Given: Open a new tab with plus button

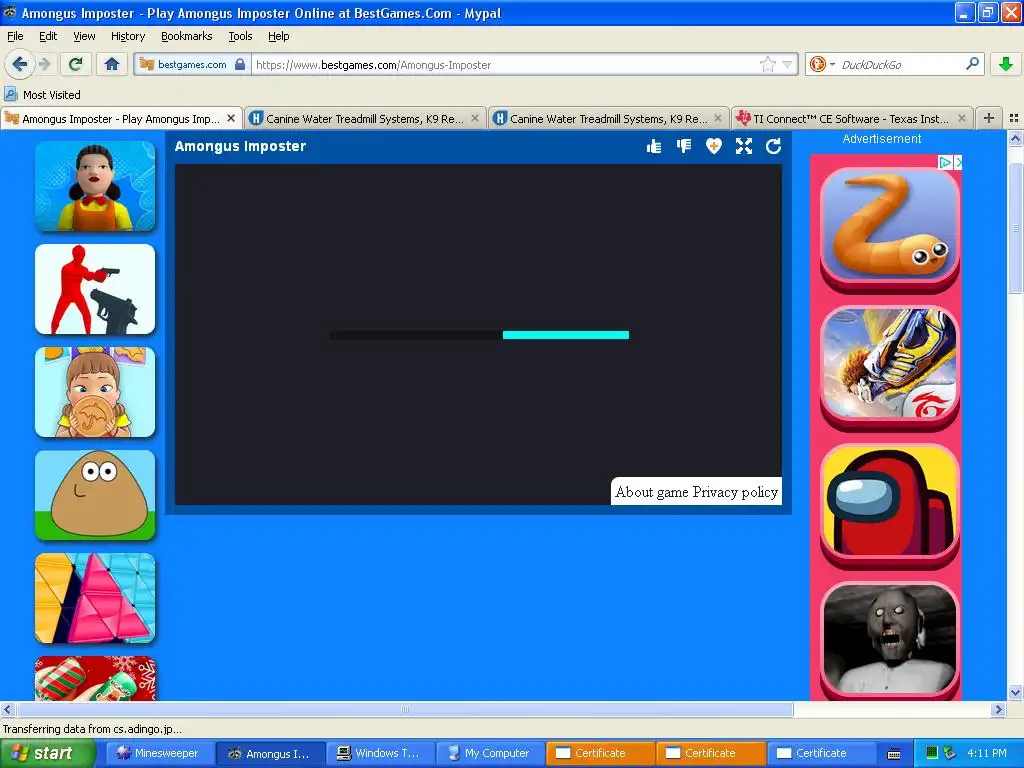Looking at the screenshot, I should 989,118.
